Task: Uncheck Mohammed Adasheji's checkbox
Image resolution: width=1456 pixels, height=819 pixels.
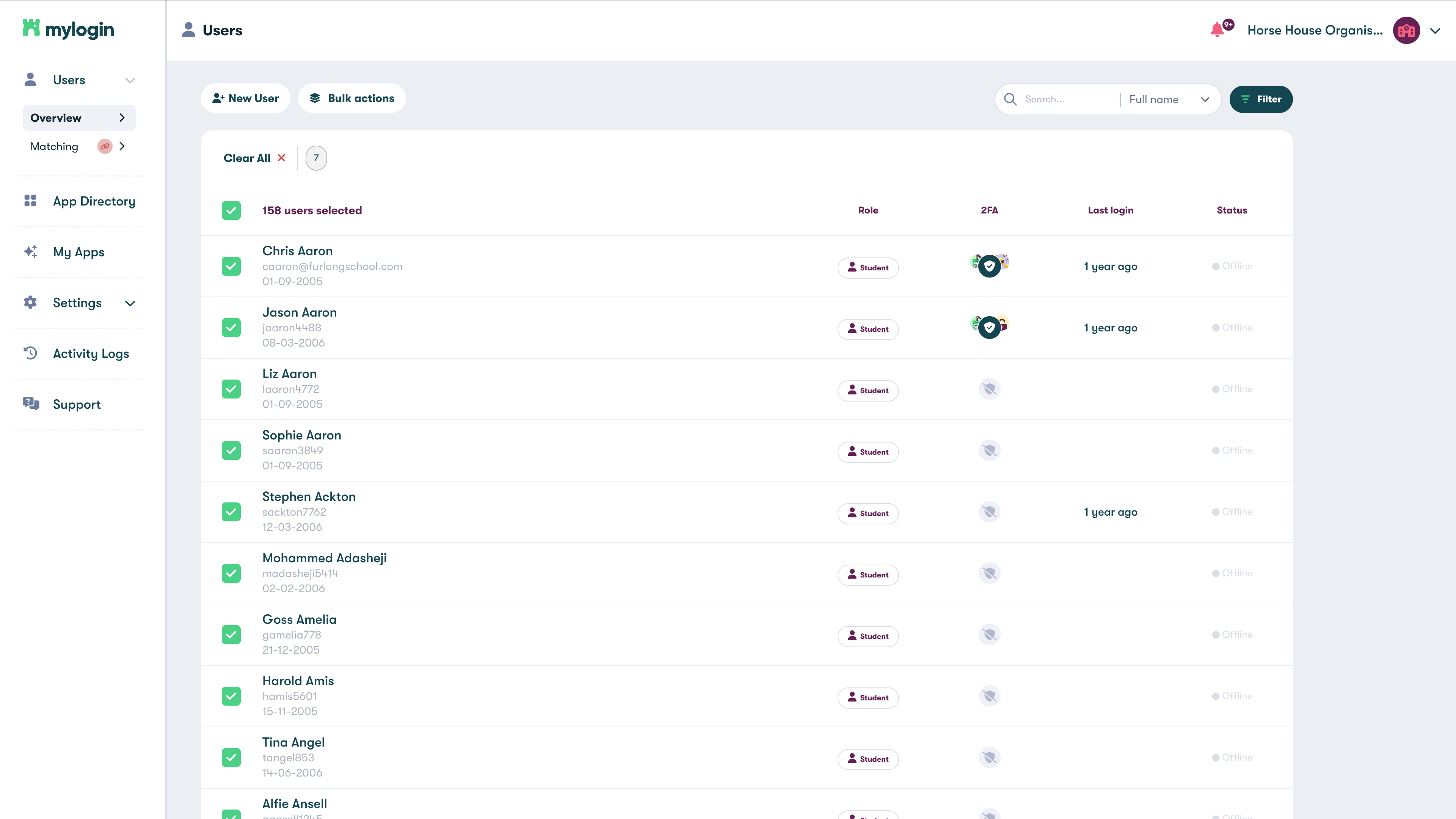Action: 231,573
